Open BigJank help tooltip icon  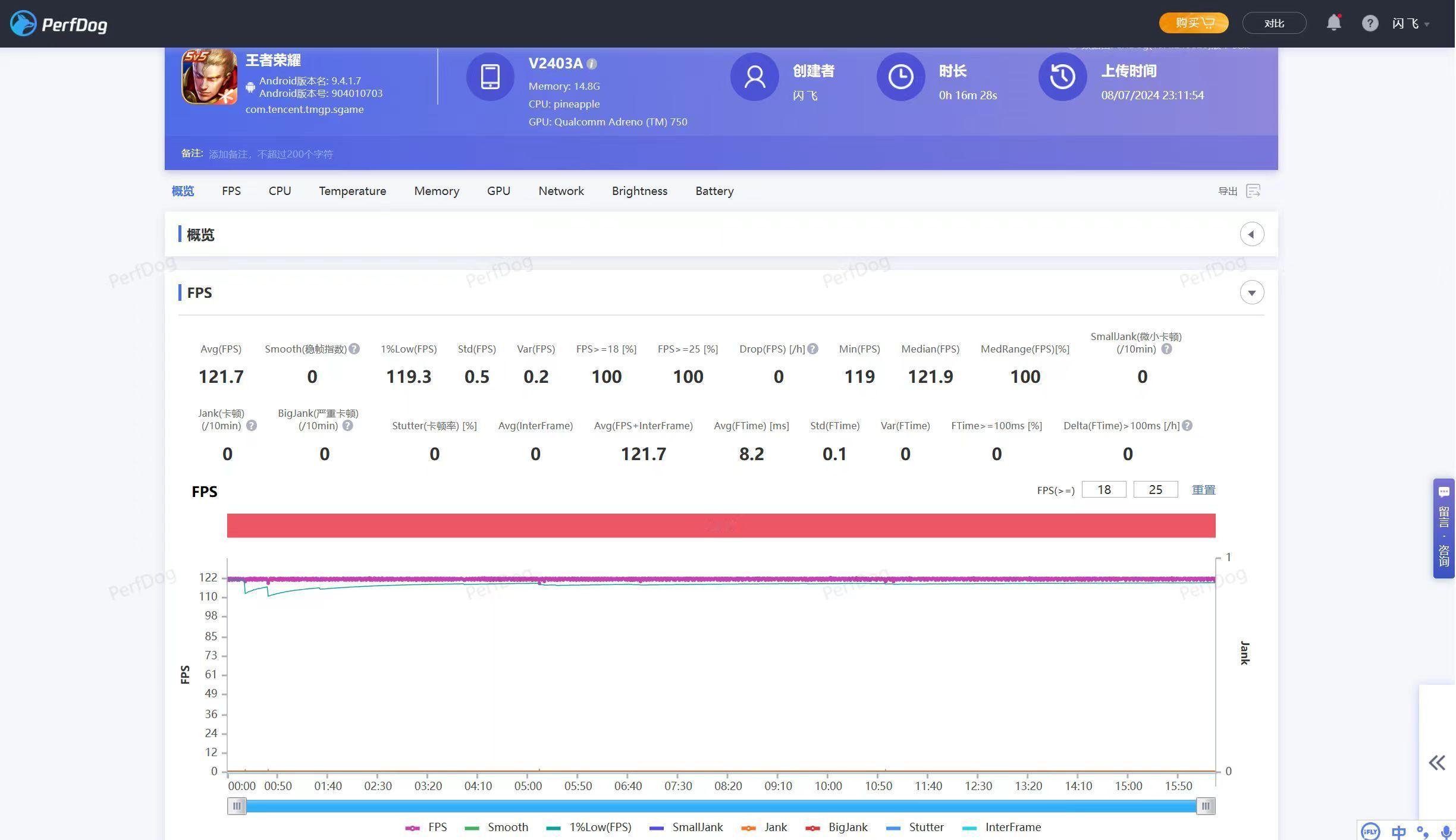(348, 426)
